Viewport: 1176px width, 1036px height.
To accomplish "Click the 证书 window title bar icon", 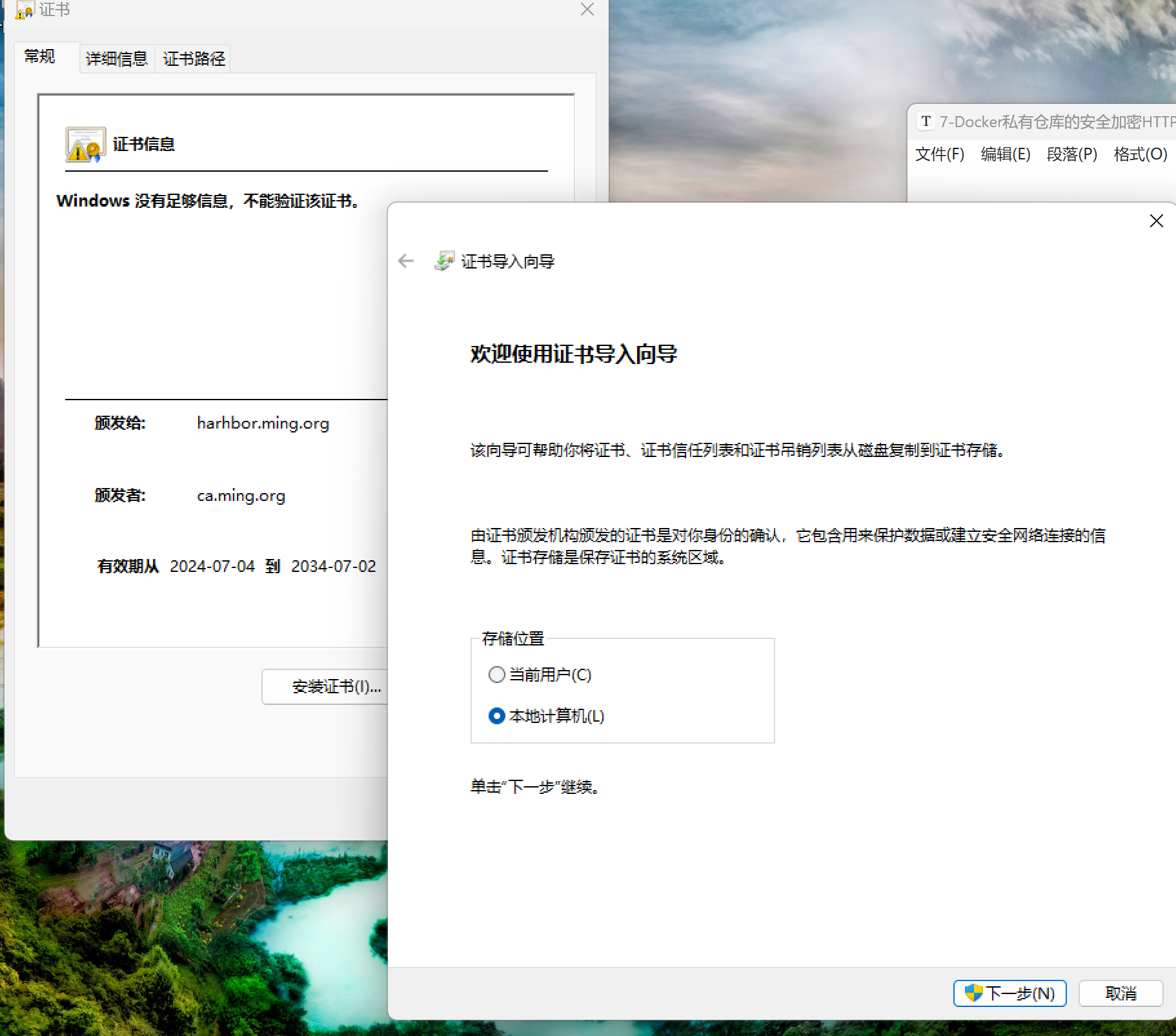I will [x=24, y=10].
